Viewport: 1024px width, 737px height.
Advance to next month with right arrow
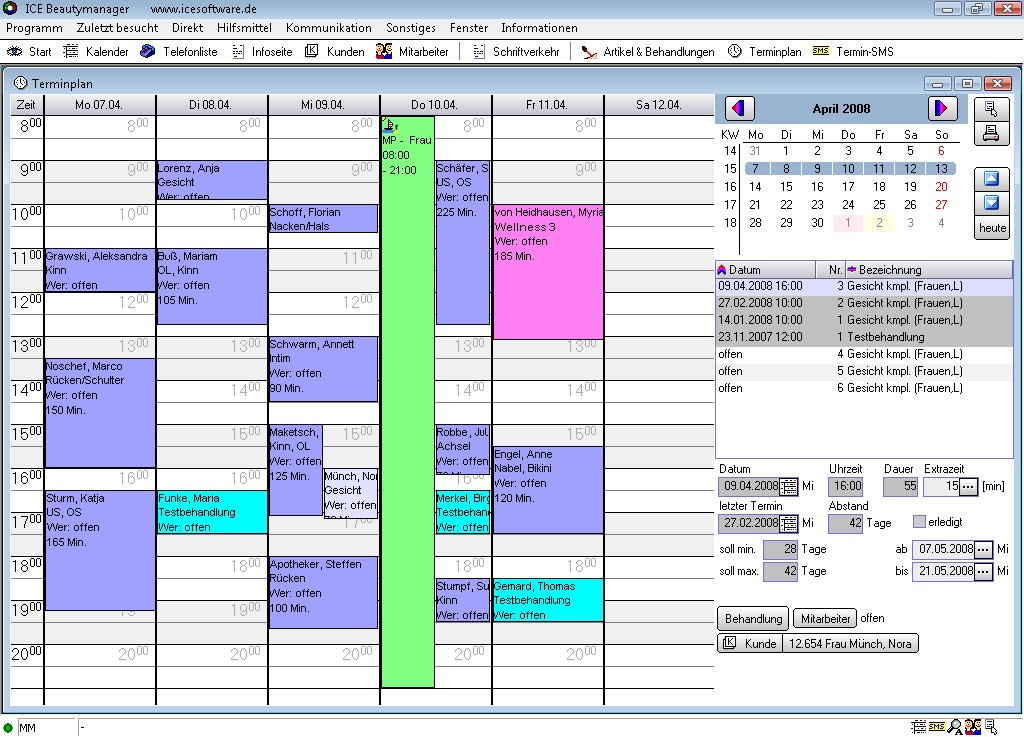click(941, 108)
